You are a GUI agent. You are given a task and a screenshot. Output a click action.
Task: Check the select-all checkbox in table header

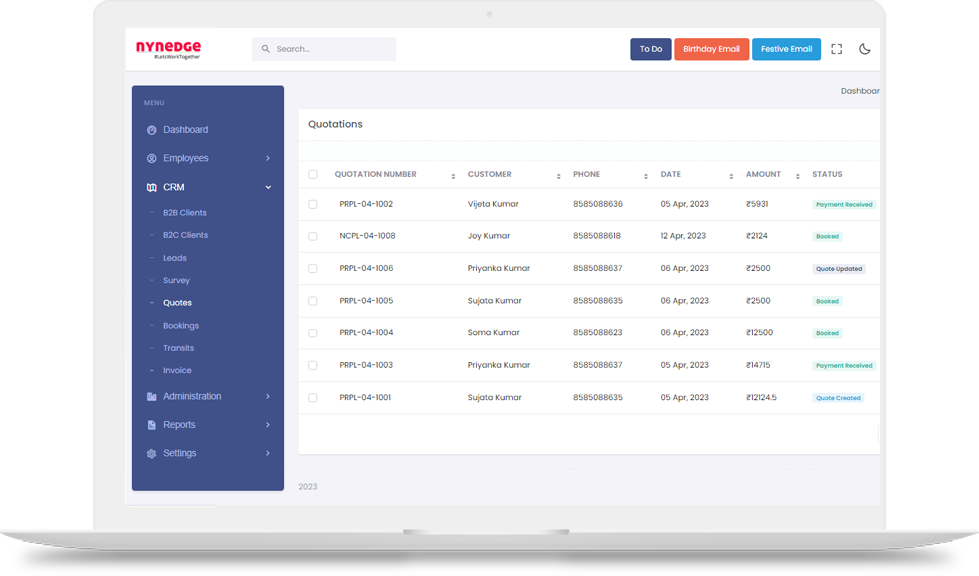coord(312,173)
